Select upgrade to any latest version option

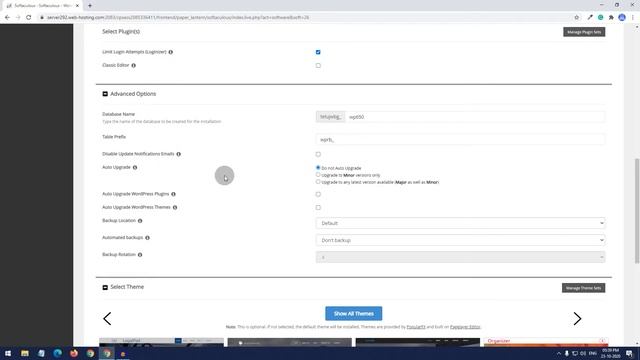coord(318,182)
